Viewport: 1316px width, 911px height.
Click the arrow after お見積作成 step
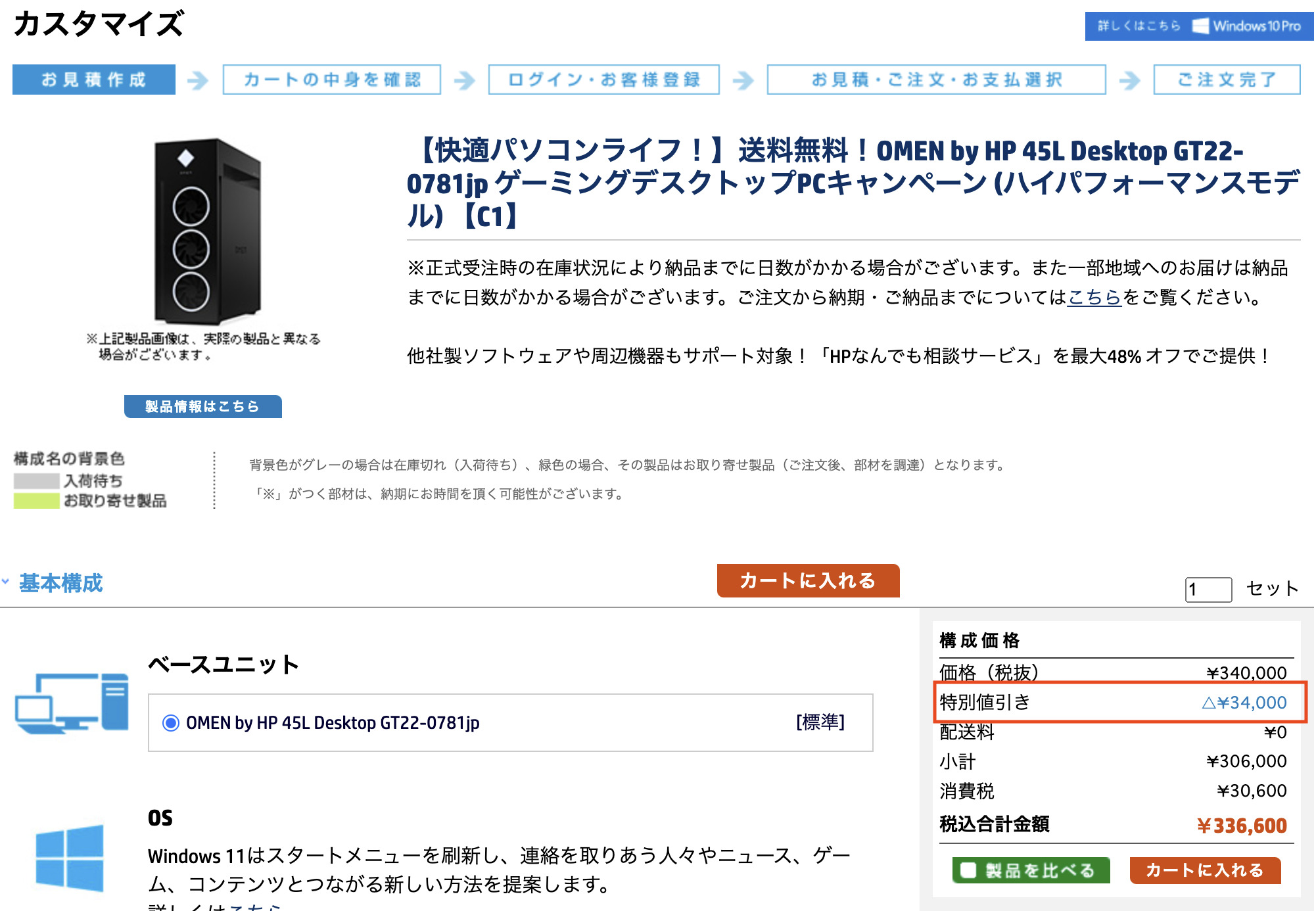click(198, 80)
